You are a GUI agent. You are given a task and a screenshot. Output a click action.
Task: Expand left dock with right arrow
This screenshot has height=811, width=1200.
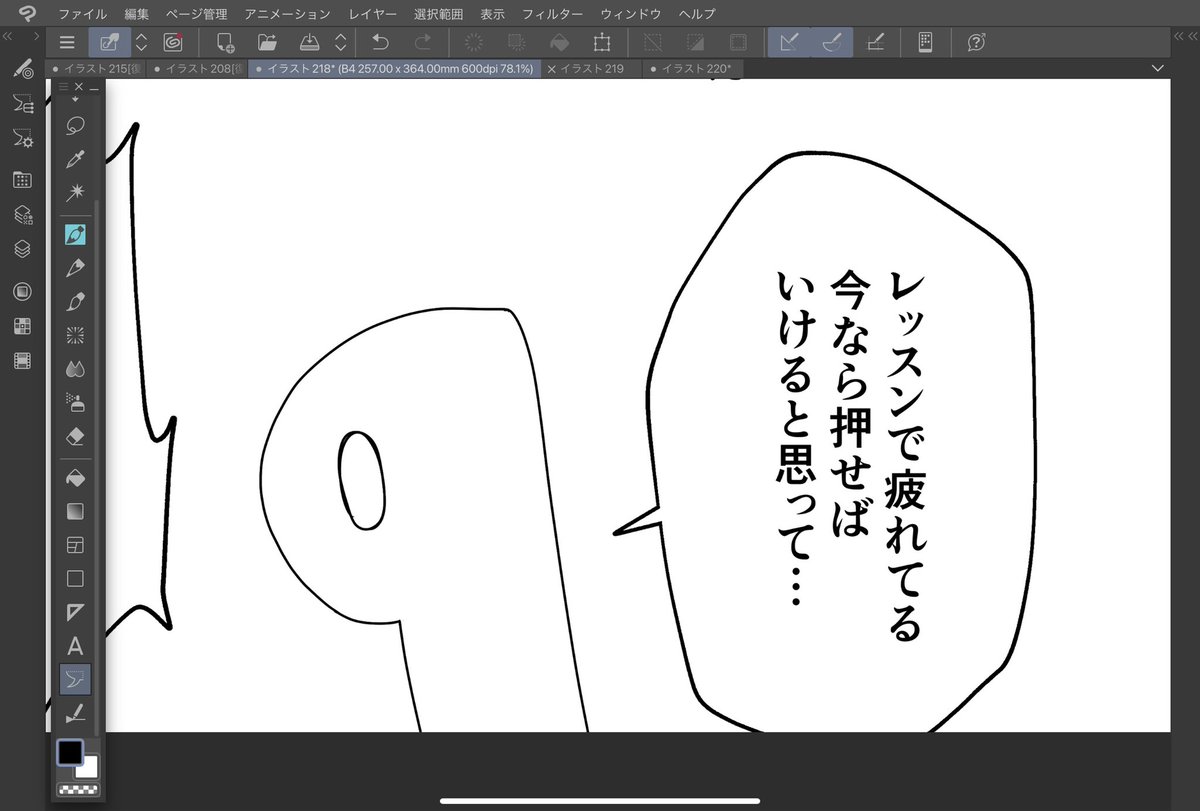point(37,36)
